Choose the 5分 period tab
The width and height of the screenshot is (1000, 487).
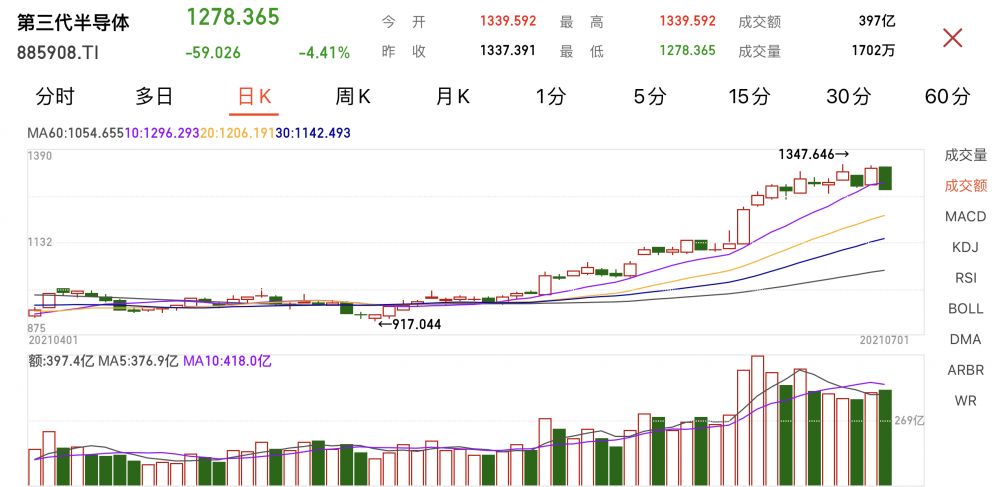pyautogui.click(x=649, y=97)
